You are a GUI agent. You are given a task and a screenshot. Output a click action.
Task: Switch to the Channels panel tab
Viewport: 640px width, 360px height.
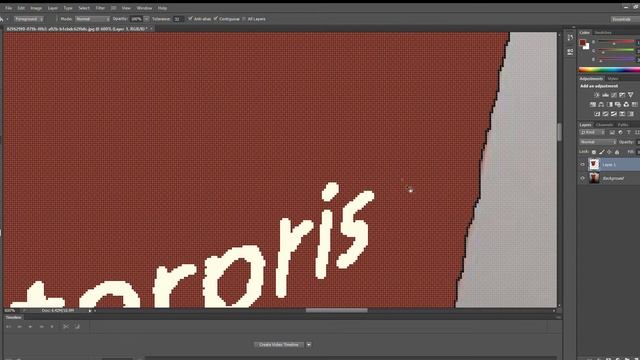(x=604, y=125)
